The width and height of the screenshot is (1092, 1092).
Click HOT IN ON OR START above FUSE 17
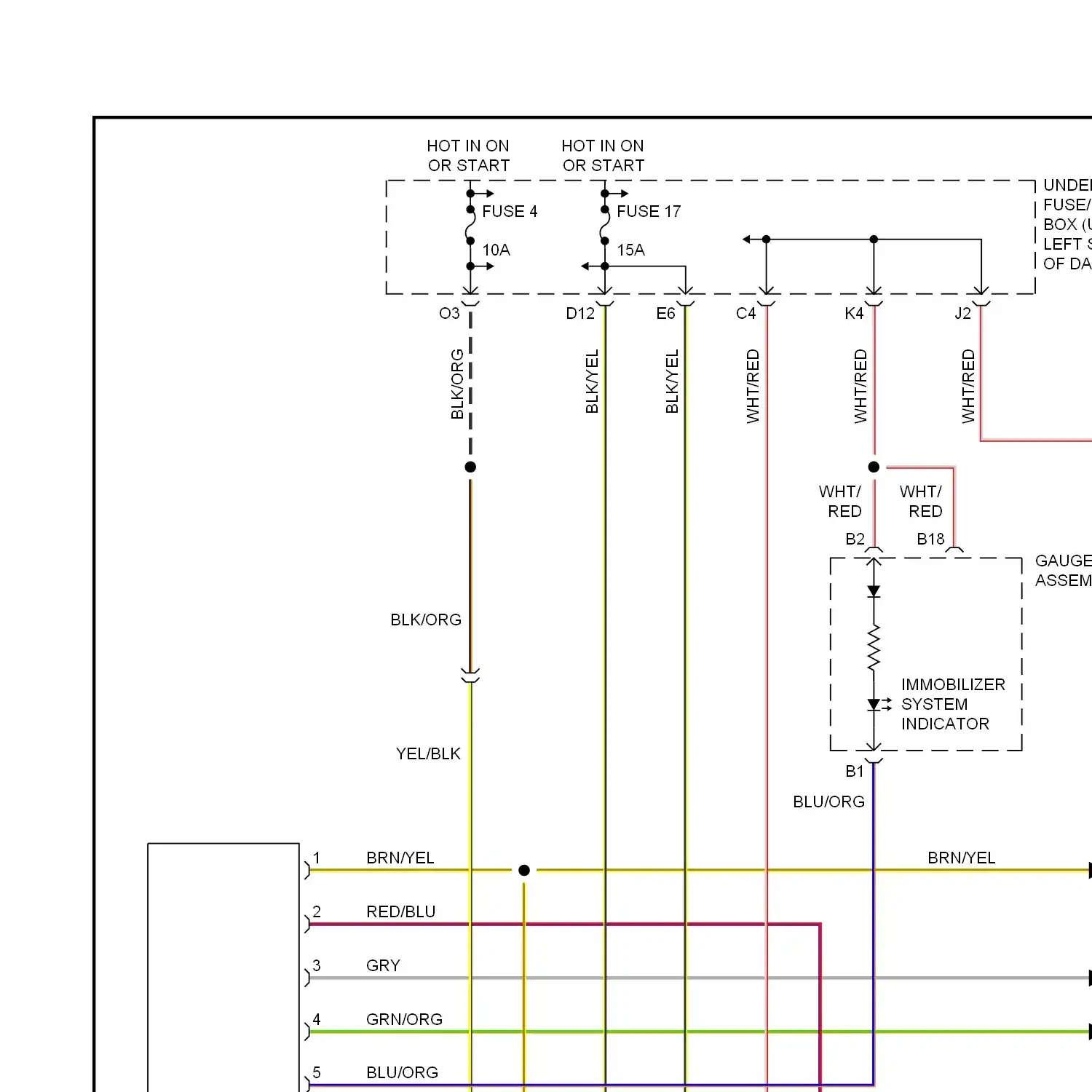coord(603,156)
